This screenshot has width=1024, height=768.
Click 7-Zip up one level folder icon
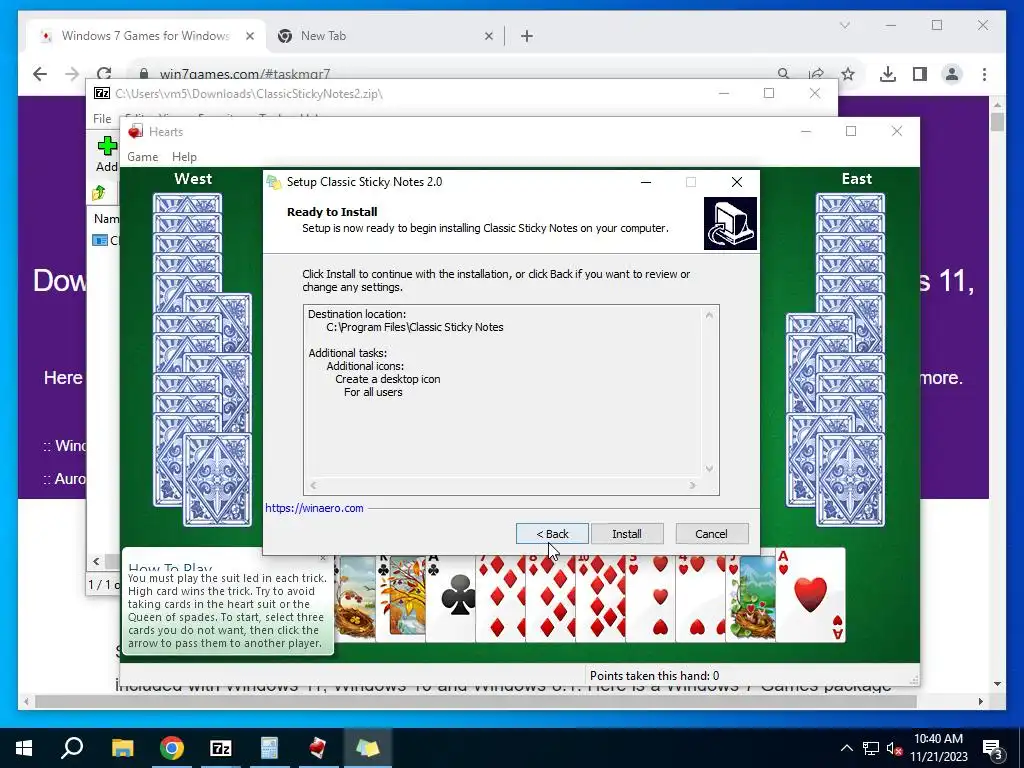click(x=99, y=193)
